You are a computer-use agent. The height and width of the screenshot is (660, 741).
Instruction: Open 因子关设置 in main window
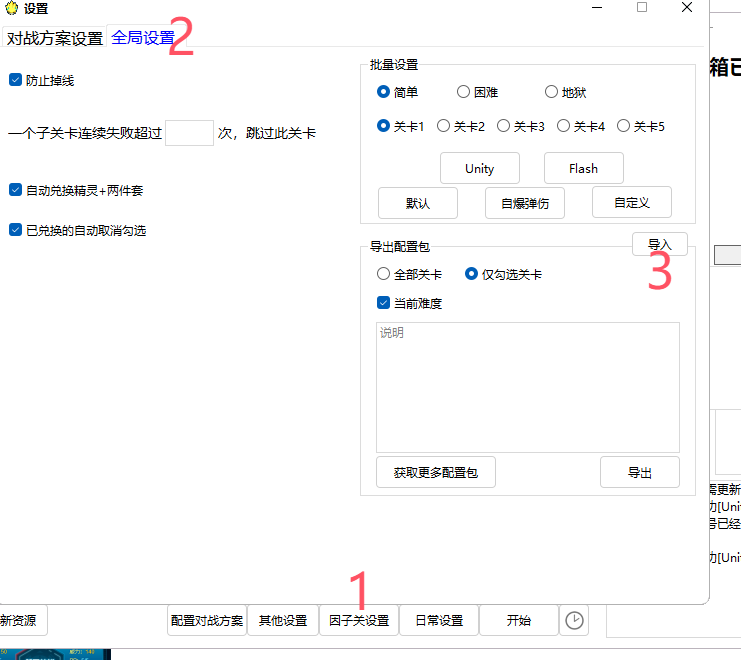click(x=359, y=620)
